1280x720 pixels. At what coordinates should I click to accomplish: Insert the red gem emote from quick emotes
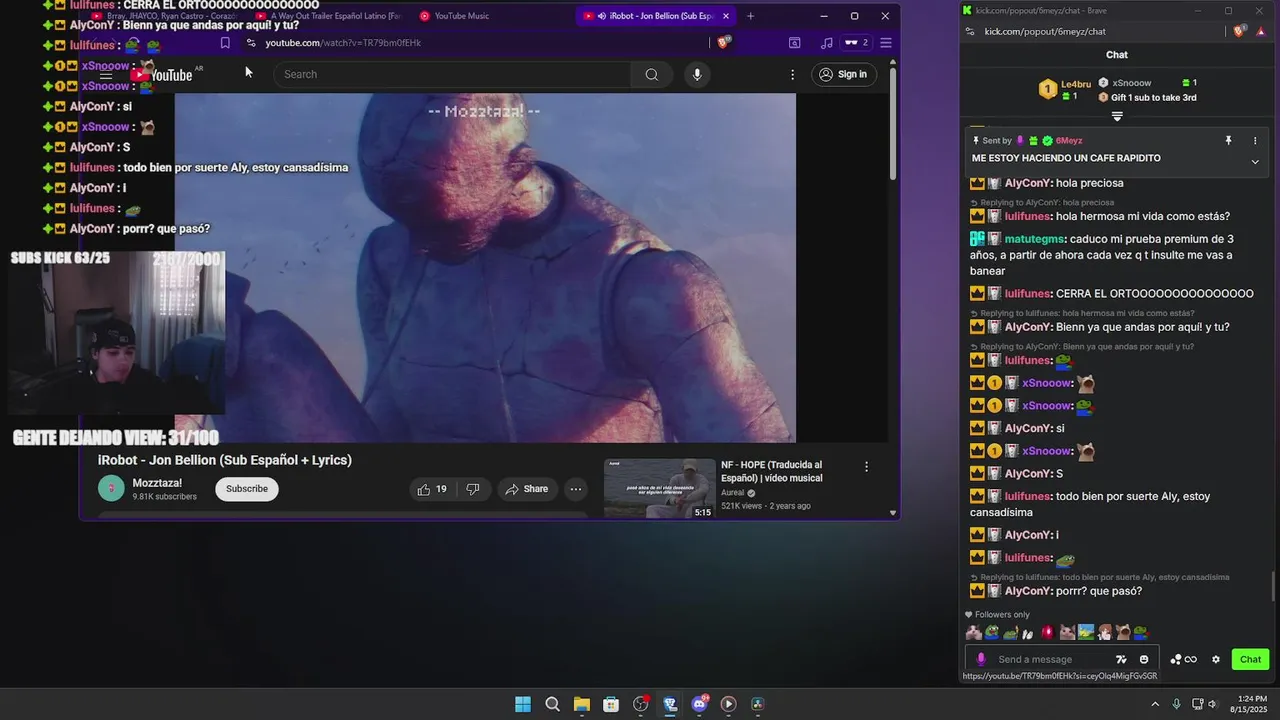click(x=1047, y=632)
